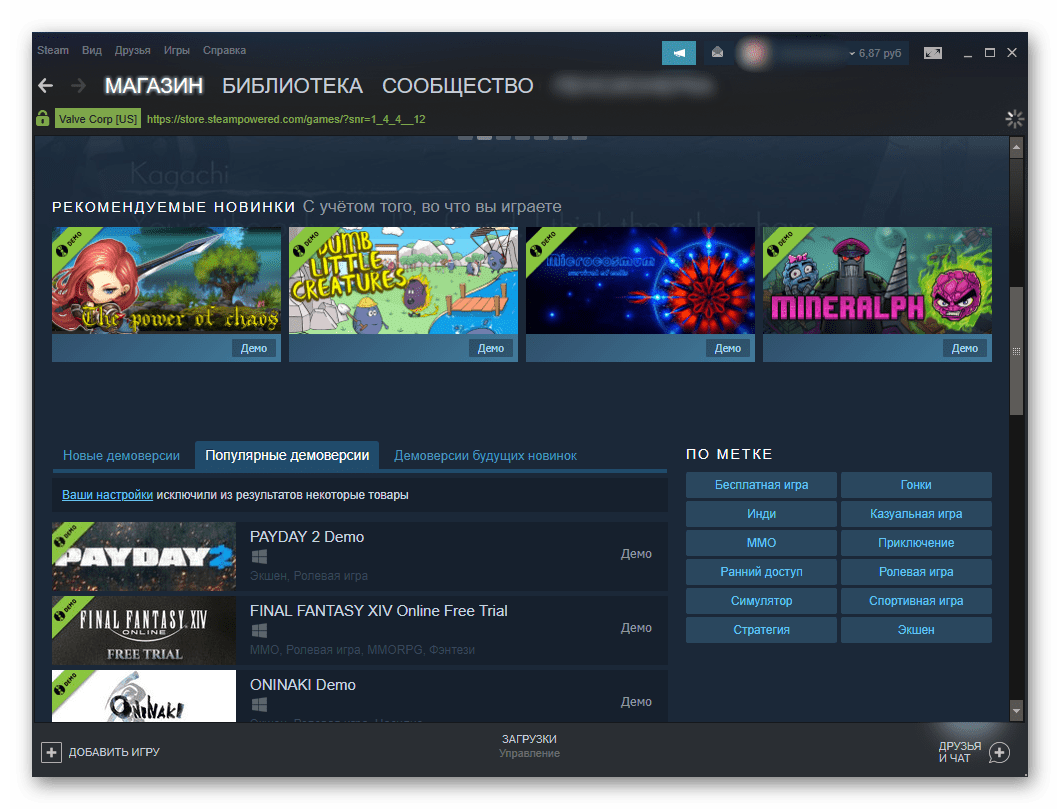Open the Steam menu
The image size is (1060, 809).
(x=53, y=50)
